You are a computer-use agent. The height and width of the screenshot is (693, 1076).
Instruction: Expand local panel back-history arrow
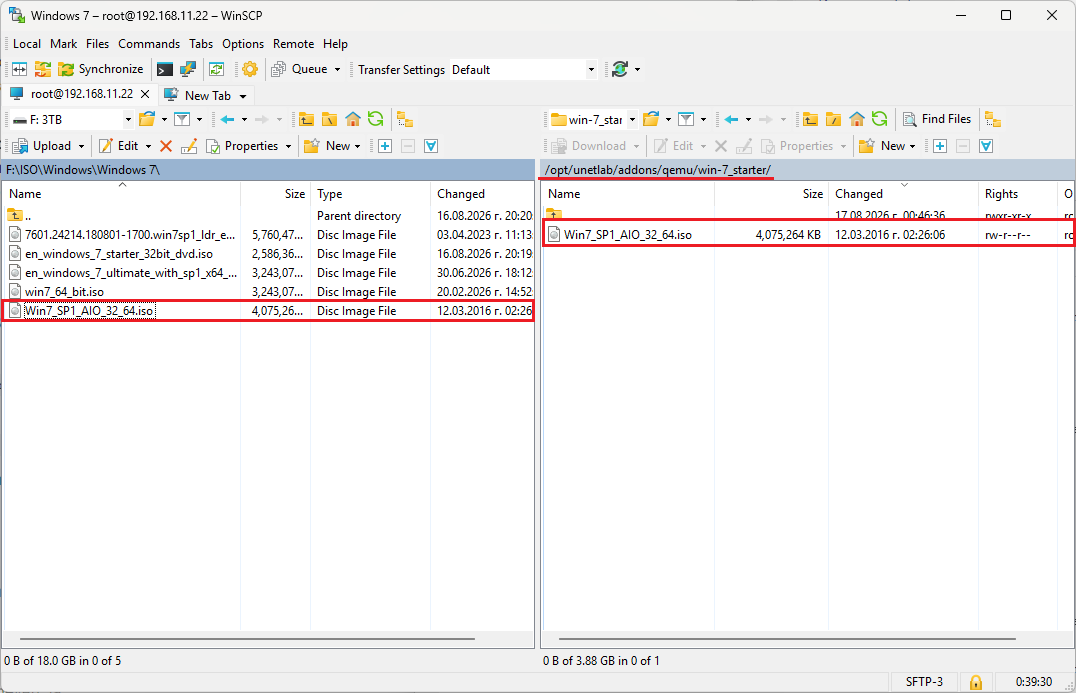(x=244, y=119)
